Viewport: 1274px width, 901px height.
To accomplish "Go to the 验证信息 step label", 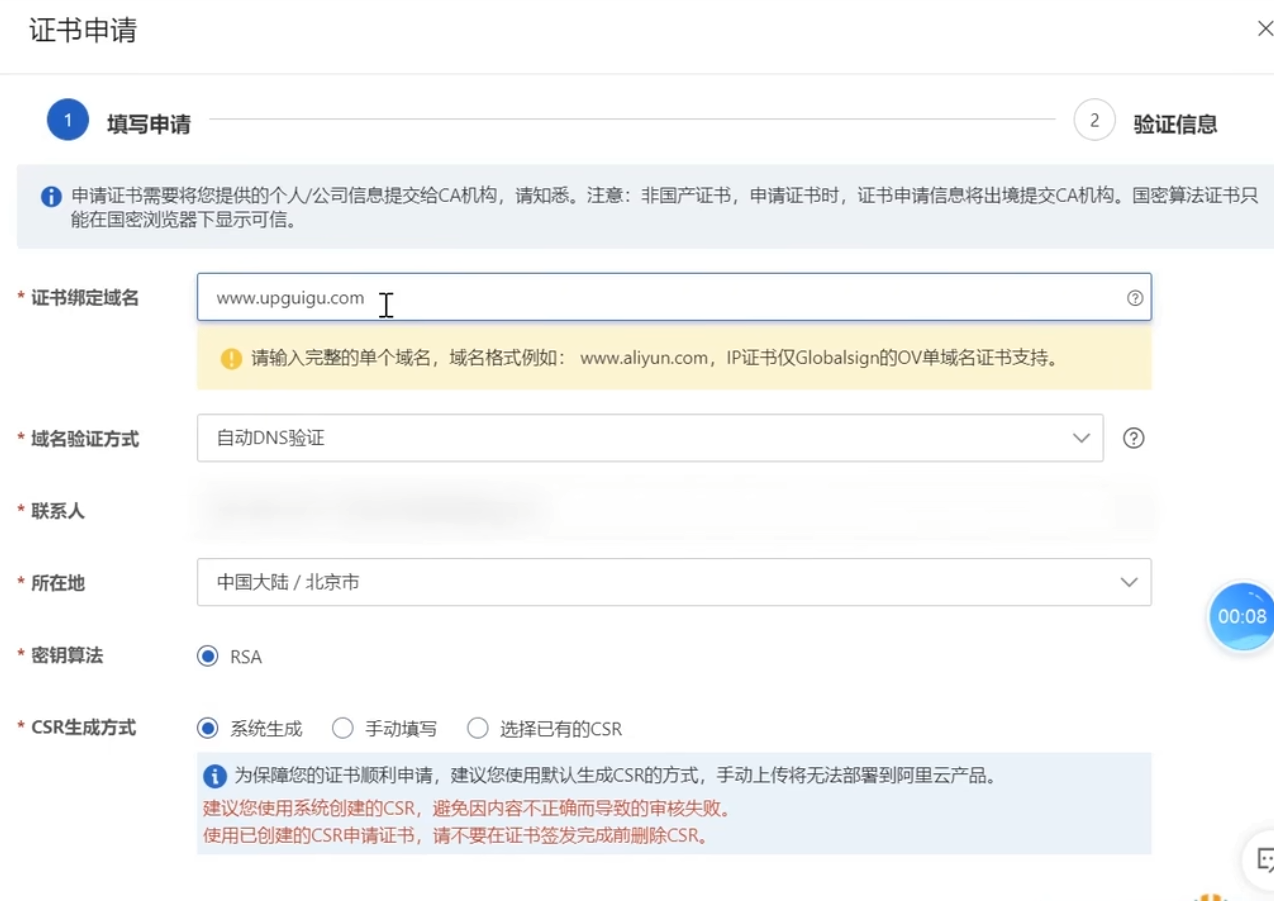I will point(1175,124).
